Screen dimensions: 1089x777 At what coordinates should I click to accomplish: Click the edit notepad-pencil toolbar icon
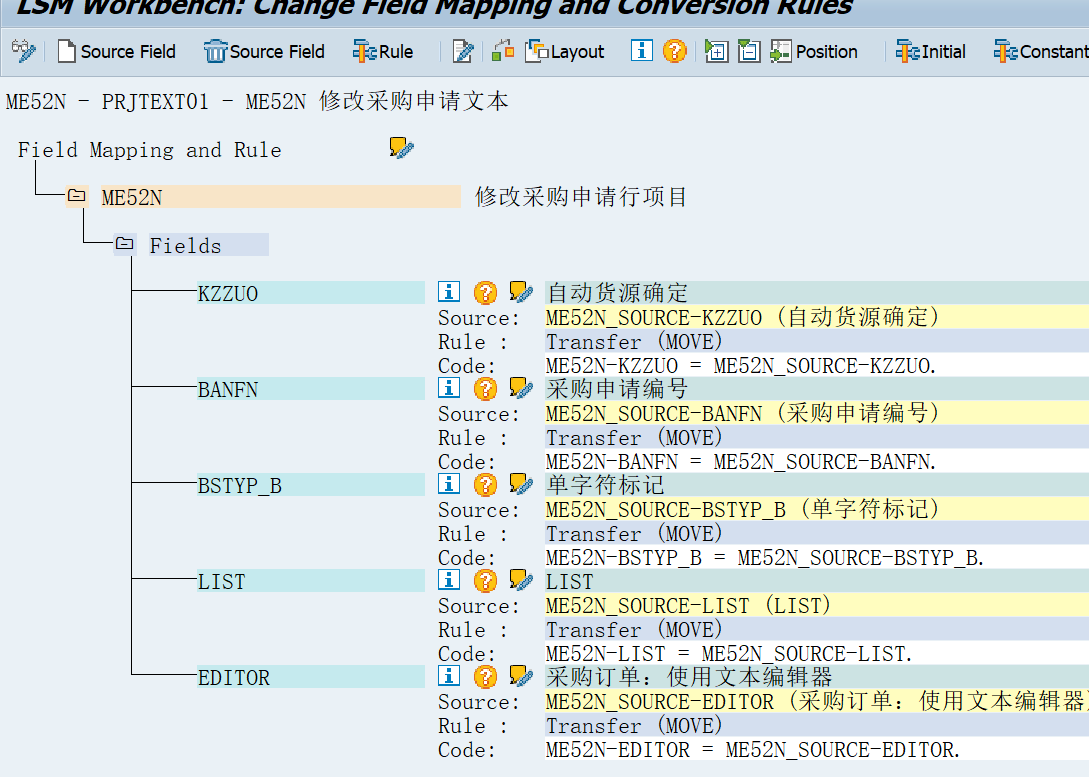tap(463, 51)
